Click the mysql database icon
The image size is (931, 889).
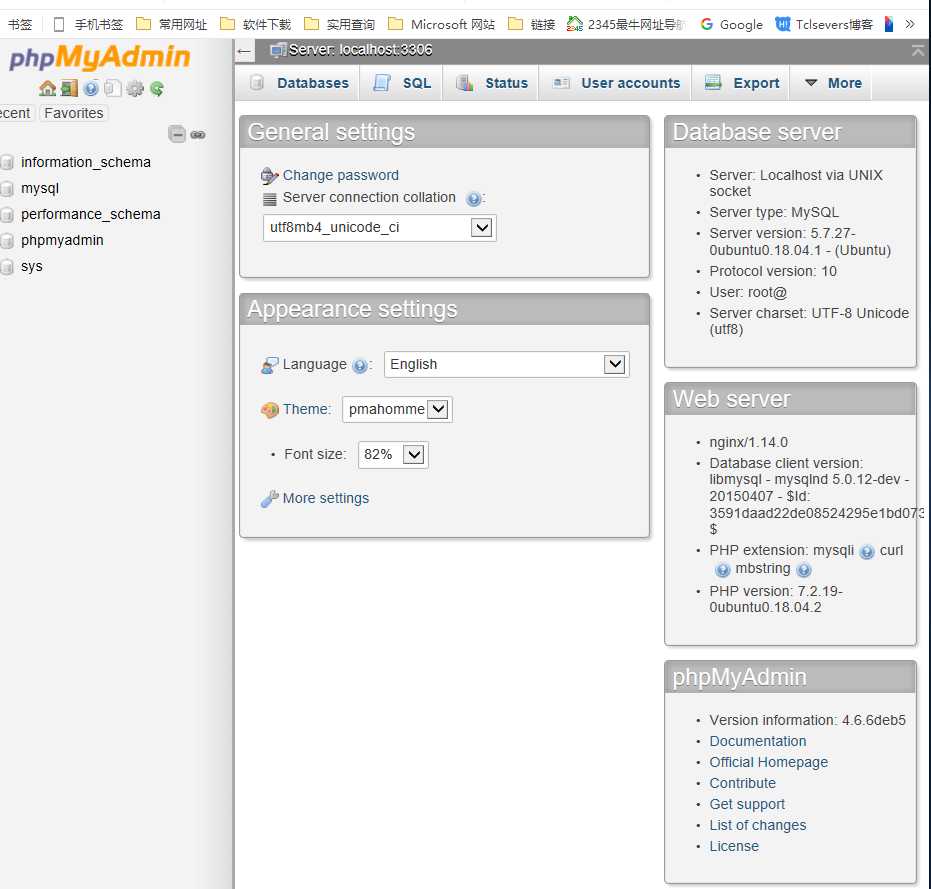[7, 188]
